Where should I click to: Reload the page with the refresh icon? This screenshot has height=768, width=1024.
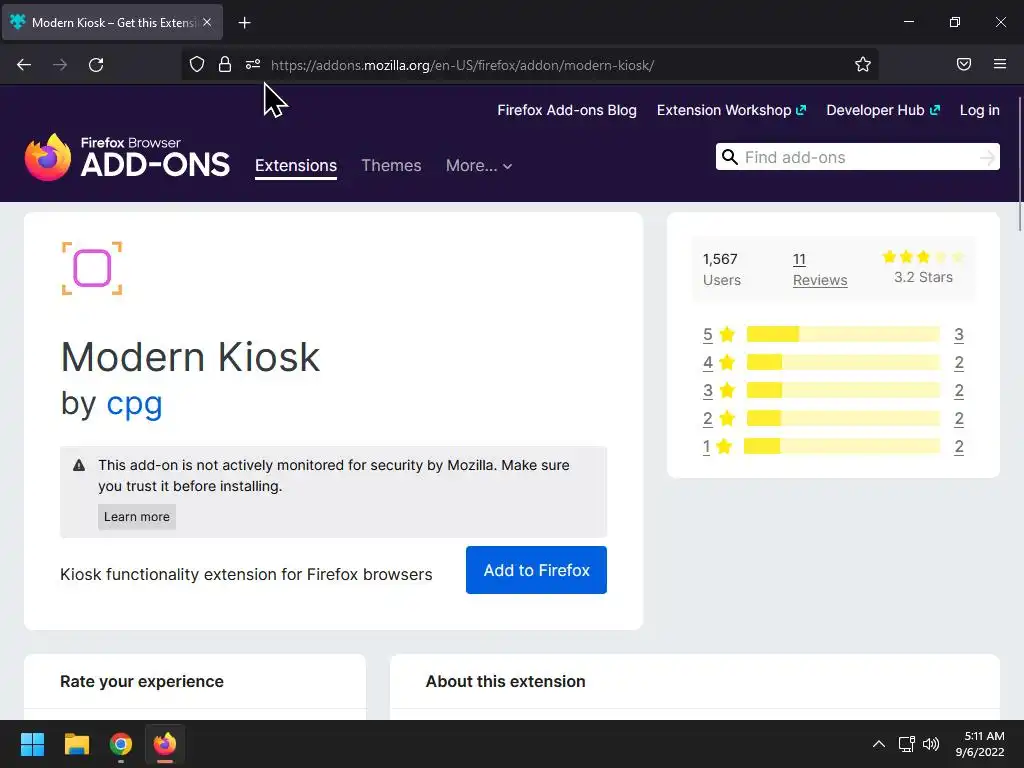tap(96, 65)
